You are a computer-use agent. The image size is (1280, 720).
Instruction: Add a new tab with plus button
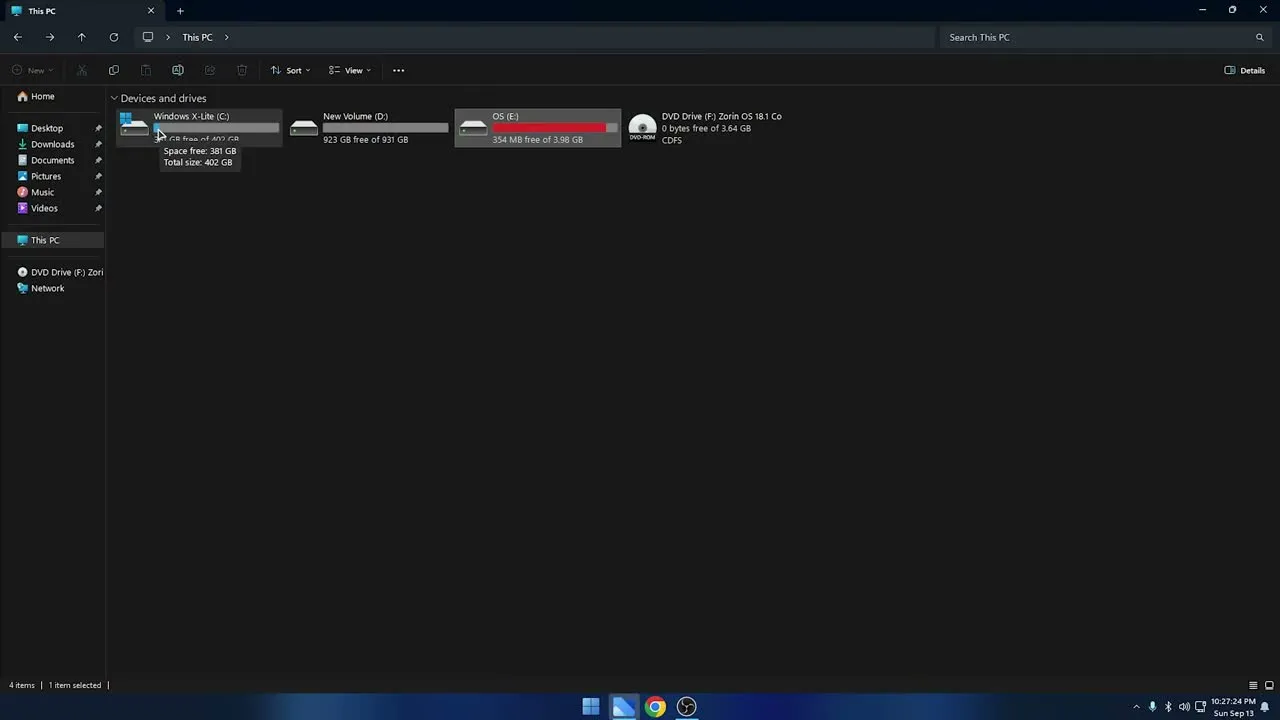pyautogui.click(x=180, y=11)
